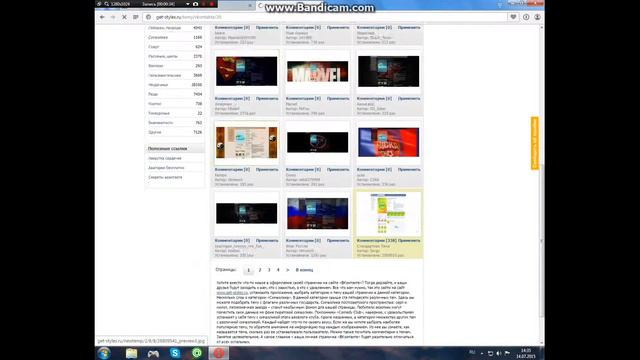
Task: Open Комментарии under the brown parchment thumbnail
Action: click(232, 169)
